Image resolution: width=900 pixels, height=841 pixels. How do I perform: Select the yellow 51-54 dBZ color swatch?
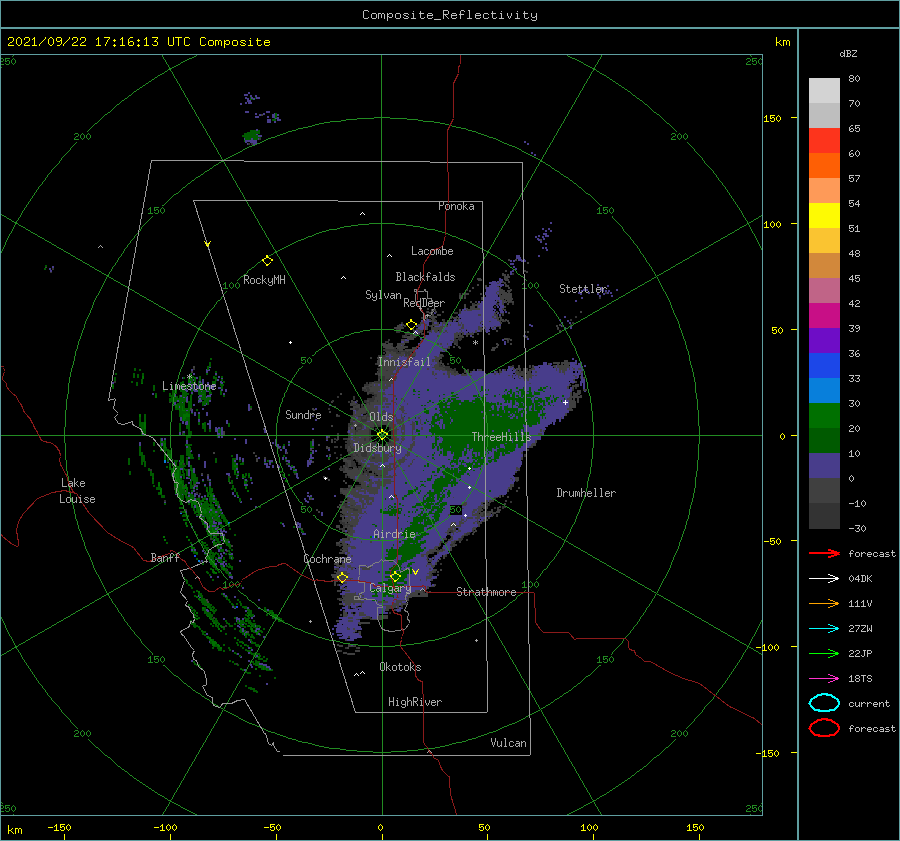click(824, 215)
